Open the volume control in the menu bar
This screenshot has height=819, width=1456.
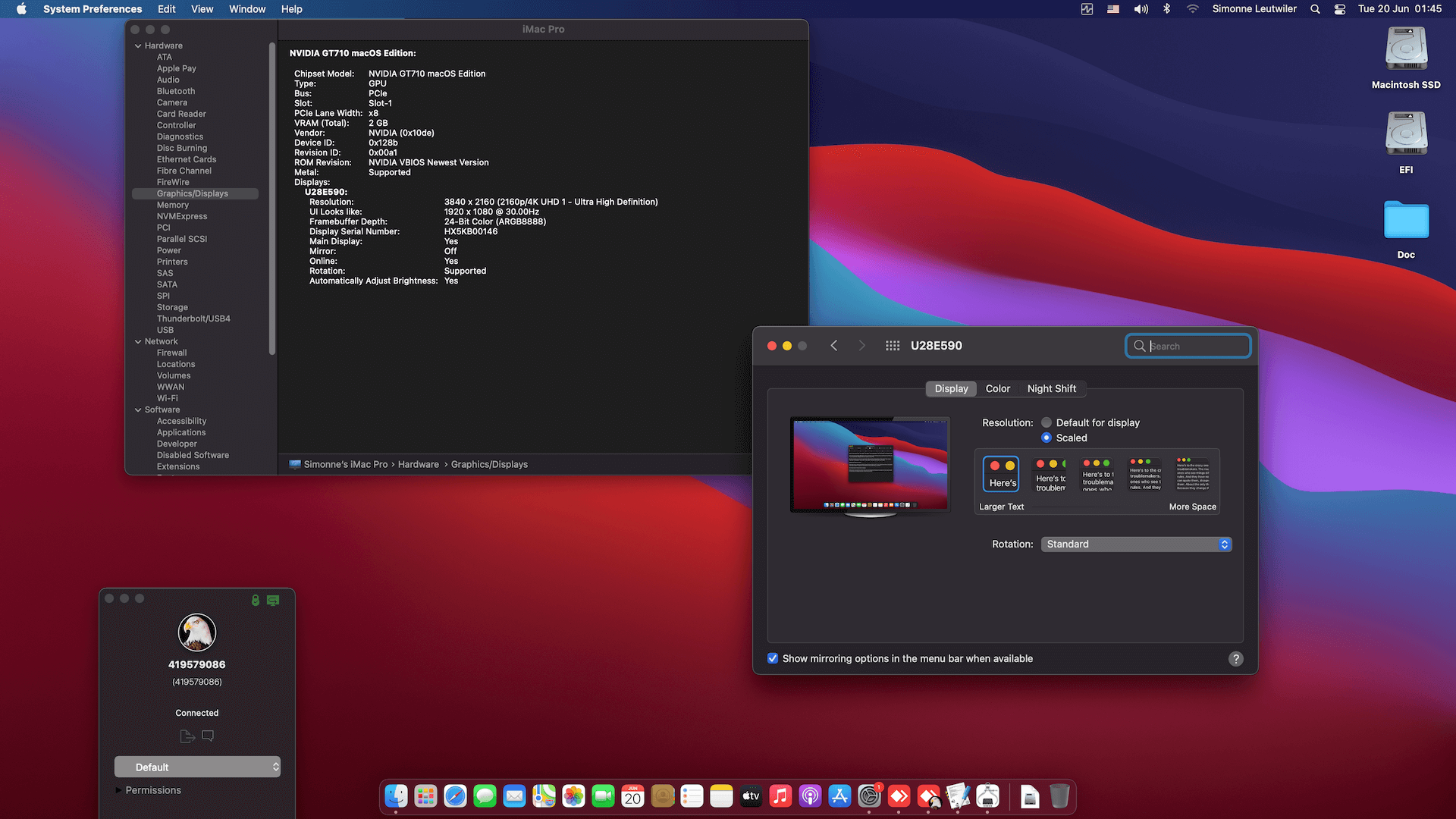coord(1141,9)
